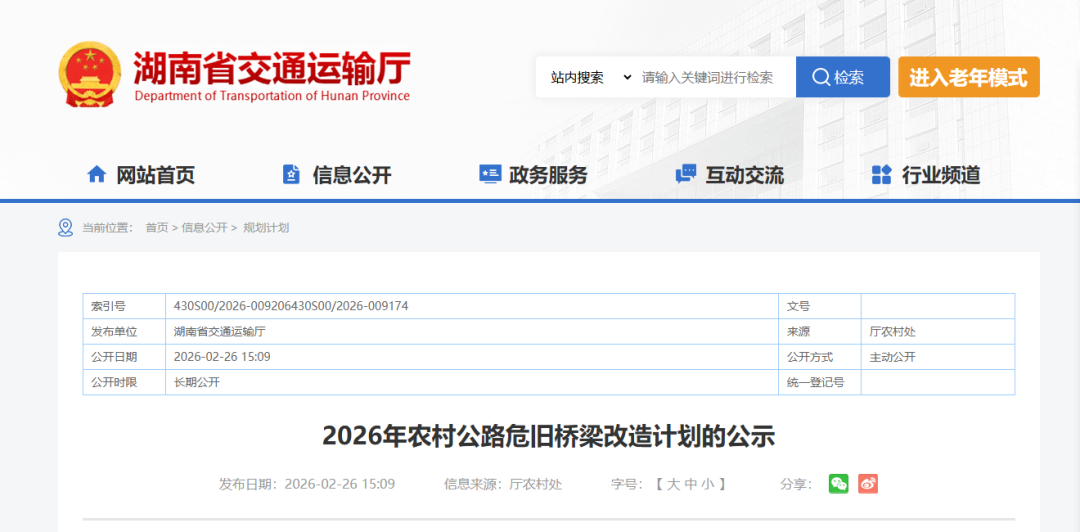This screenshot has width=1080, height=532.
Task: Click the home icon beside 网站首页
Action: (97, 175)
